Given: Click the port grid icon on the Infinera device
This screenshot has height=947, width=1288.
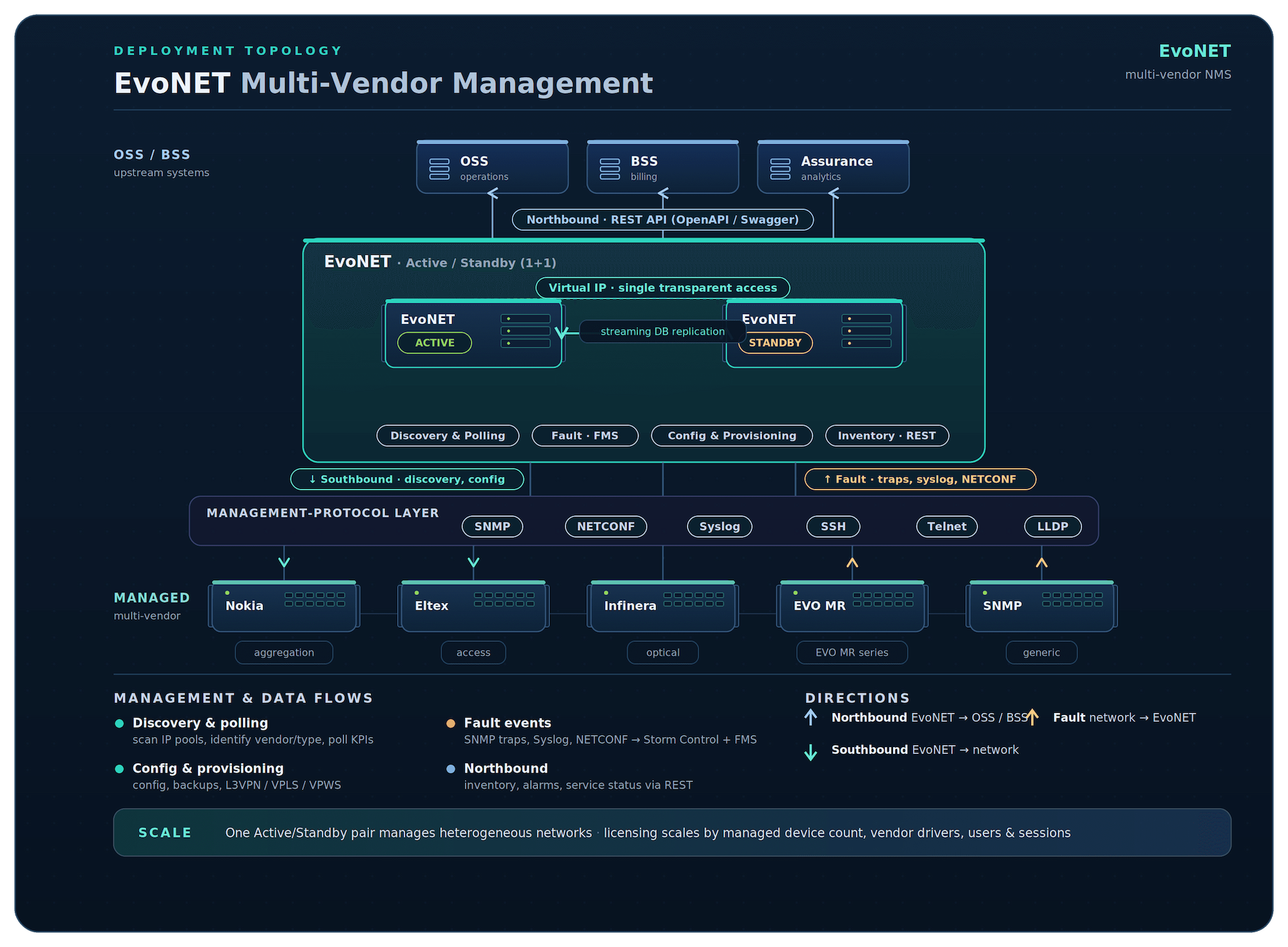Looking at the screenshot, I should 694,600.
